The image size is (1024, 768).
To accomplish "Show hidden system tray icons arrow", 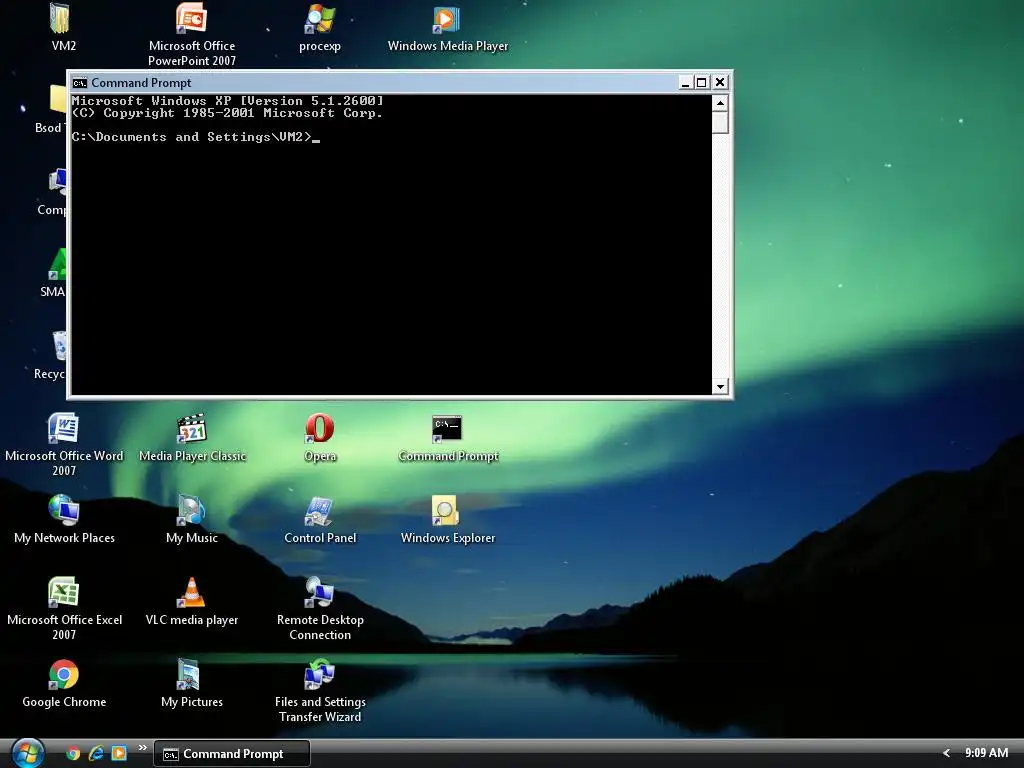I will tap(946, 753).
